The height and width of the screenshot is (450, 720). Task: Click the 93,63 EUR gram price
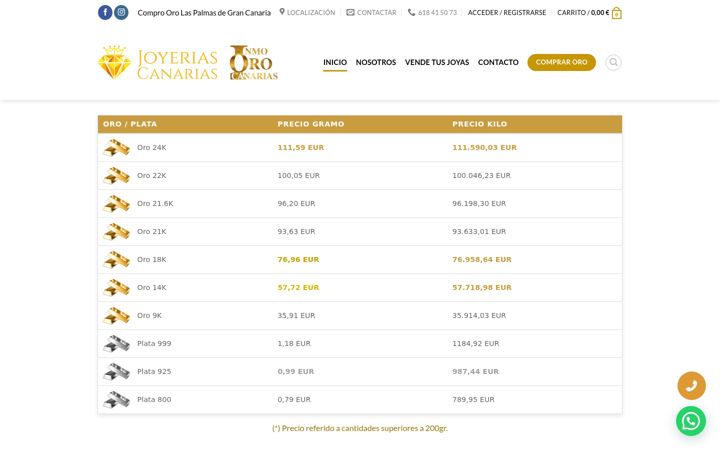(296, 231)
